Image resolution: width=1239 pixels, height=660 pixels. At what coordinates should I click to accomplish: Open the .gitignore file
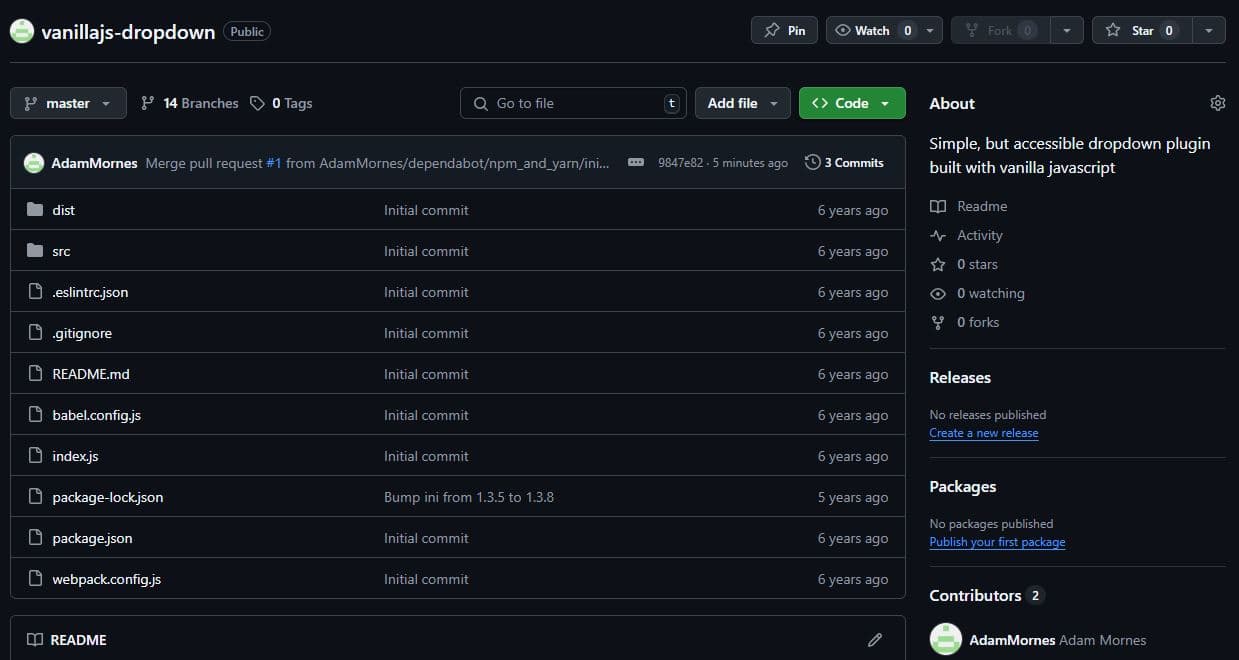pyautogui.click(x=82, y=333)
